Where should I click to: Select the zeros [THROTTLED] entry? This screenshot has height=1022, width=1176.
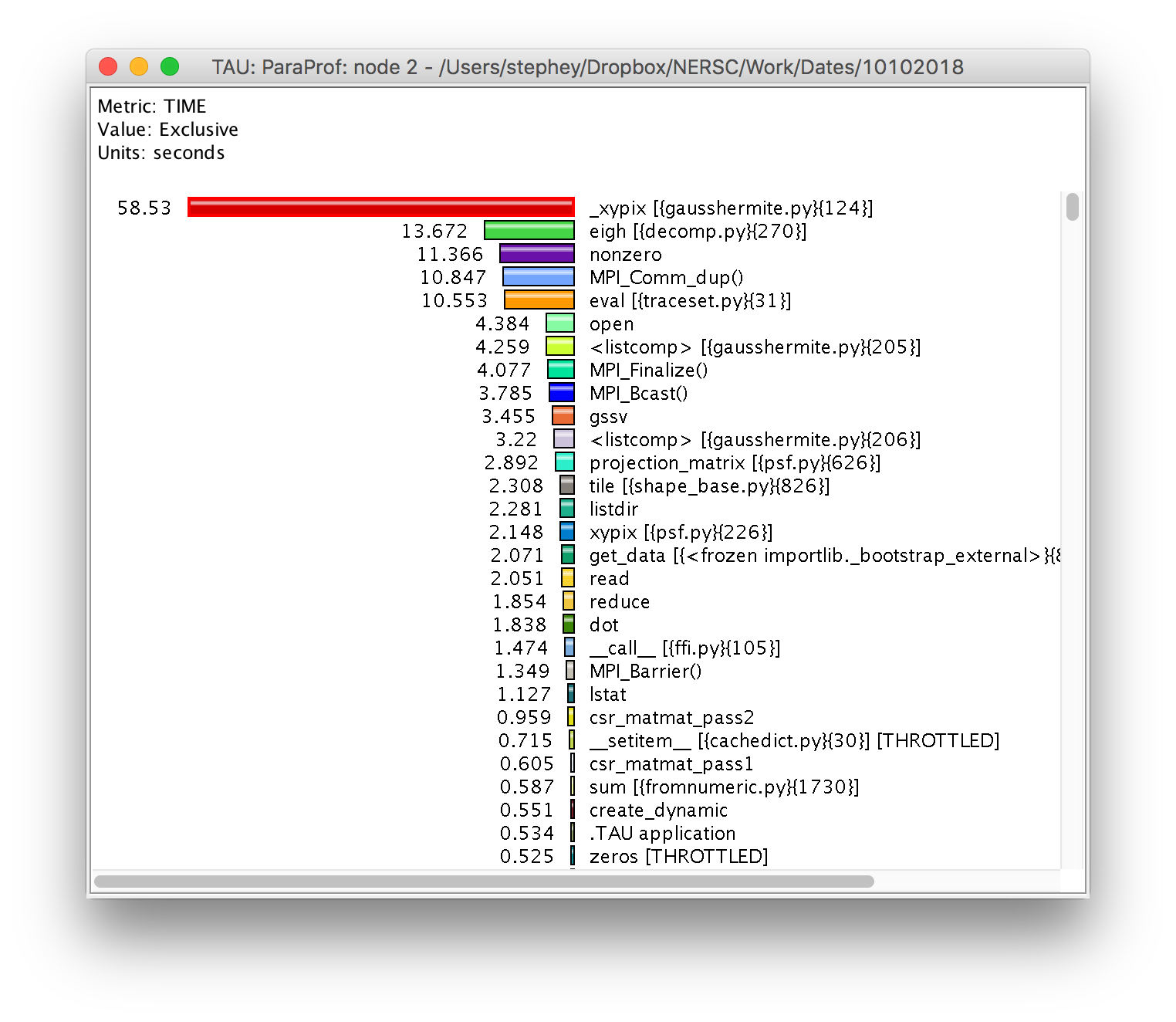678,856
